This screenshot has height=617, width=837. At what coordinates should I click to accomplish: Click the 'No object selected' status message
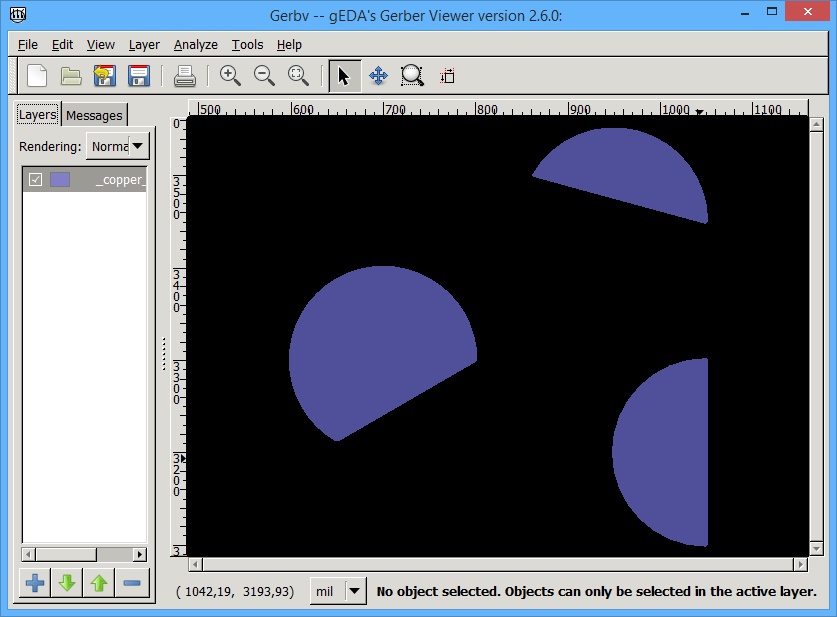(596, 591)
